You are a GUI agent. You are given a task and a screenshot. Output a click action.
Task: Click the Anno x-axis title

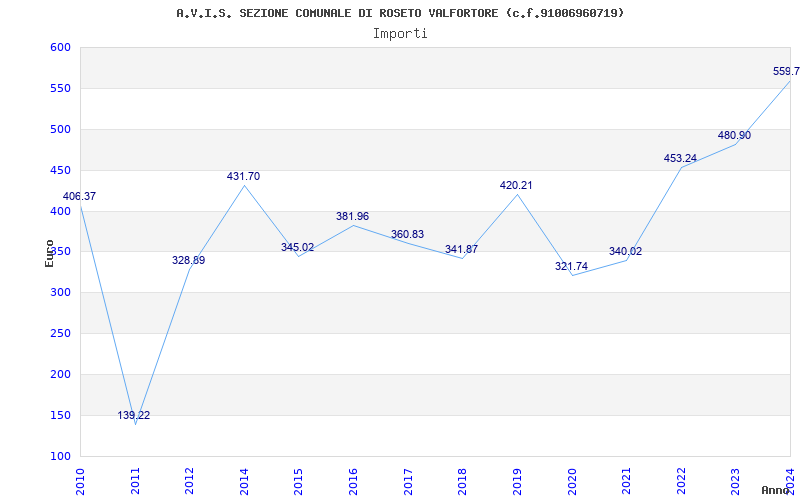click(x=776, y=490)
